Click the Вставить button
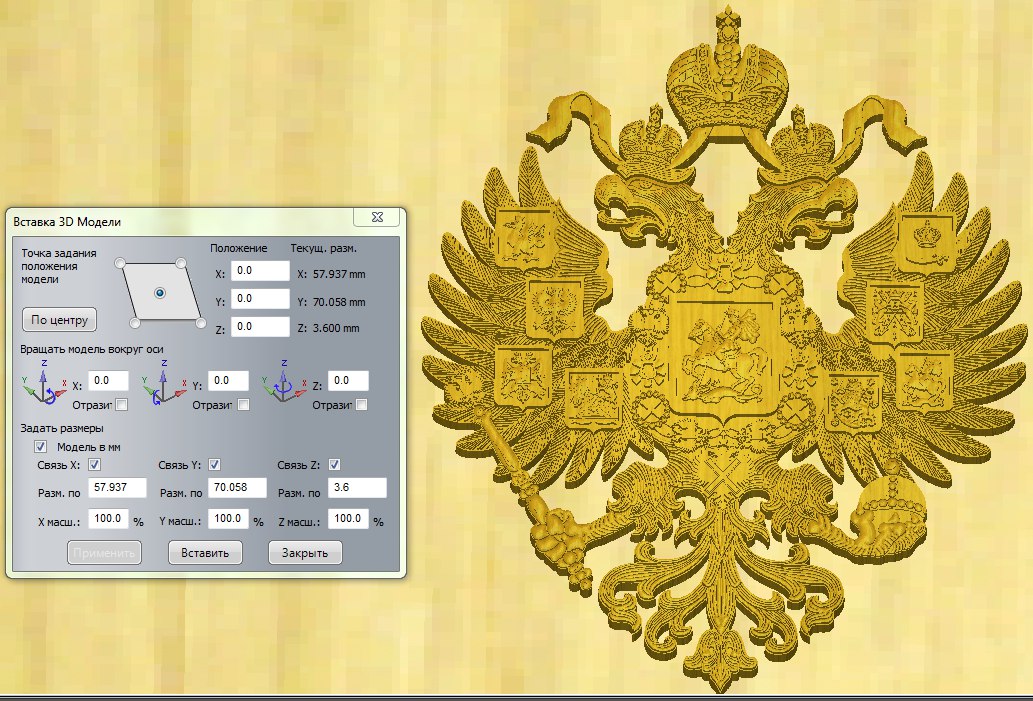The width and height of the screenshot is (1033, 701). tap(204, 553)
